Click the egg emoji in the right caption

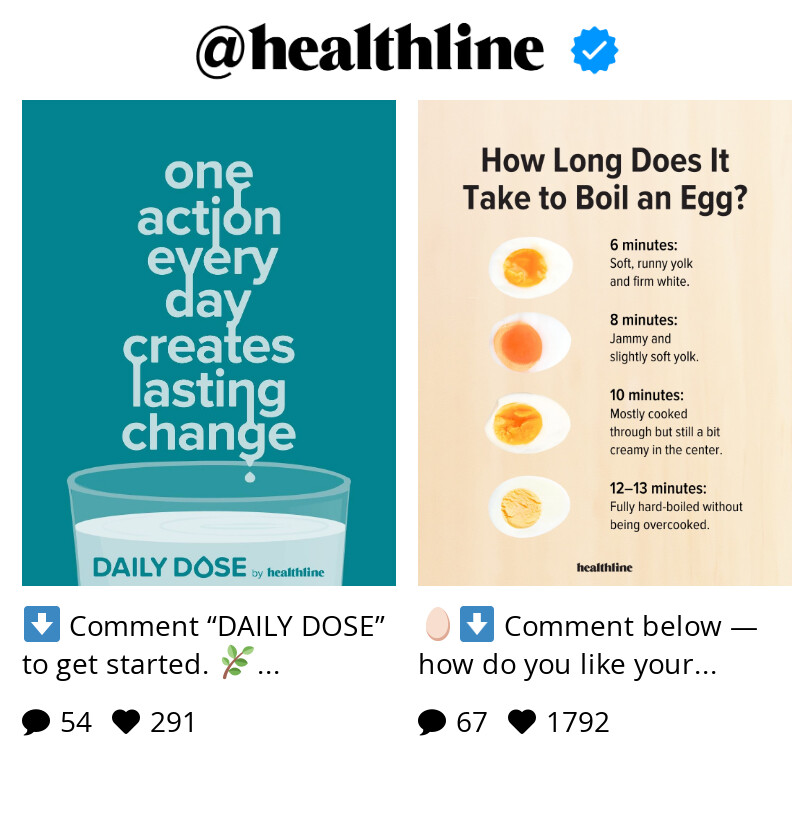pyautogui.click(x=437, y=624)
